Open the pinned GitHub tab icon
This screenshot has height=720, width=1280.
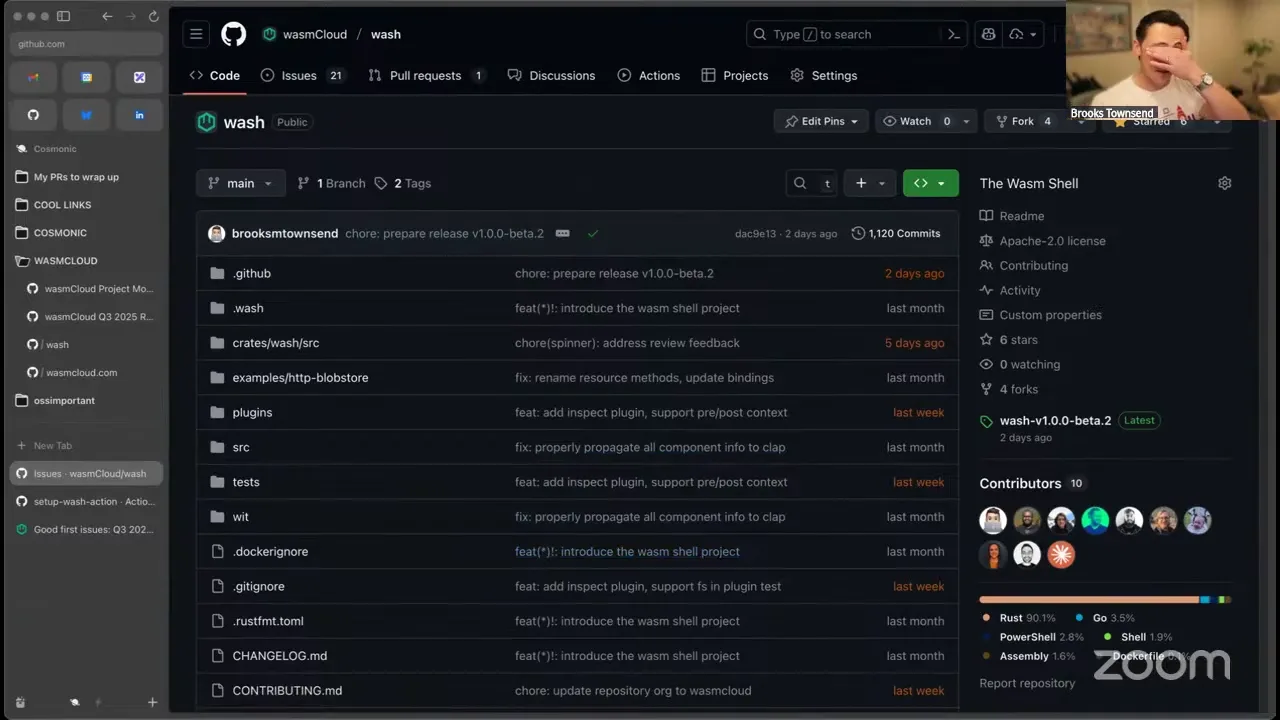33,115
